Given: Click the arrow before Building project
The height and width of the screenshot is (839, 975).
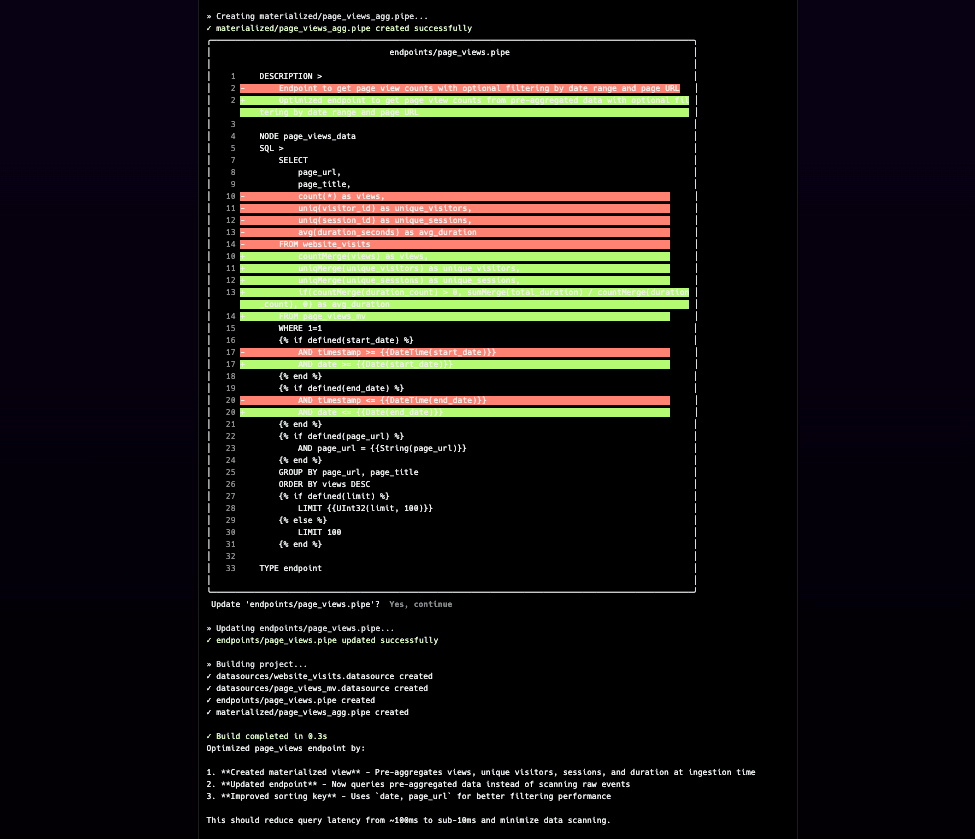Looking at the screenshot, I should tap(209, 664).
